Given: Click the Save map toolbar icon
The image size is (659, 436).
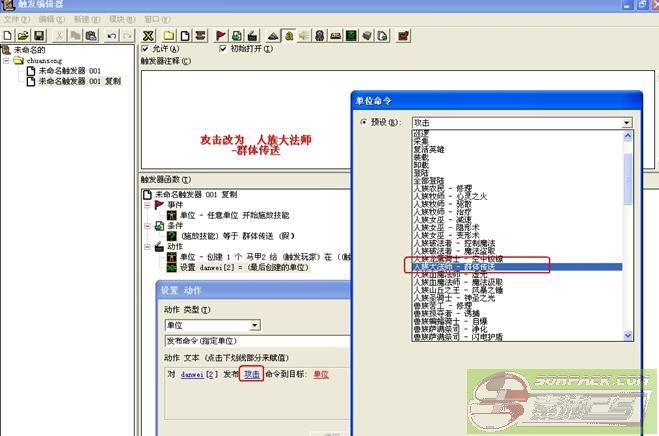Looking at the screenshot, I should 38,35.
